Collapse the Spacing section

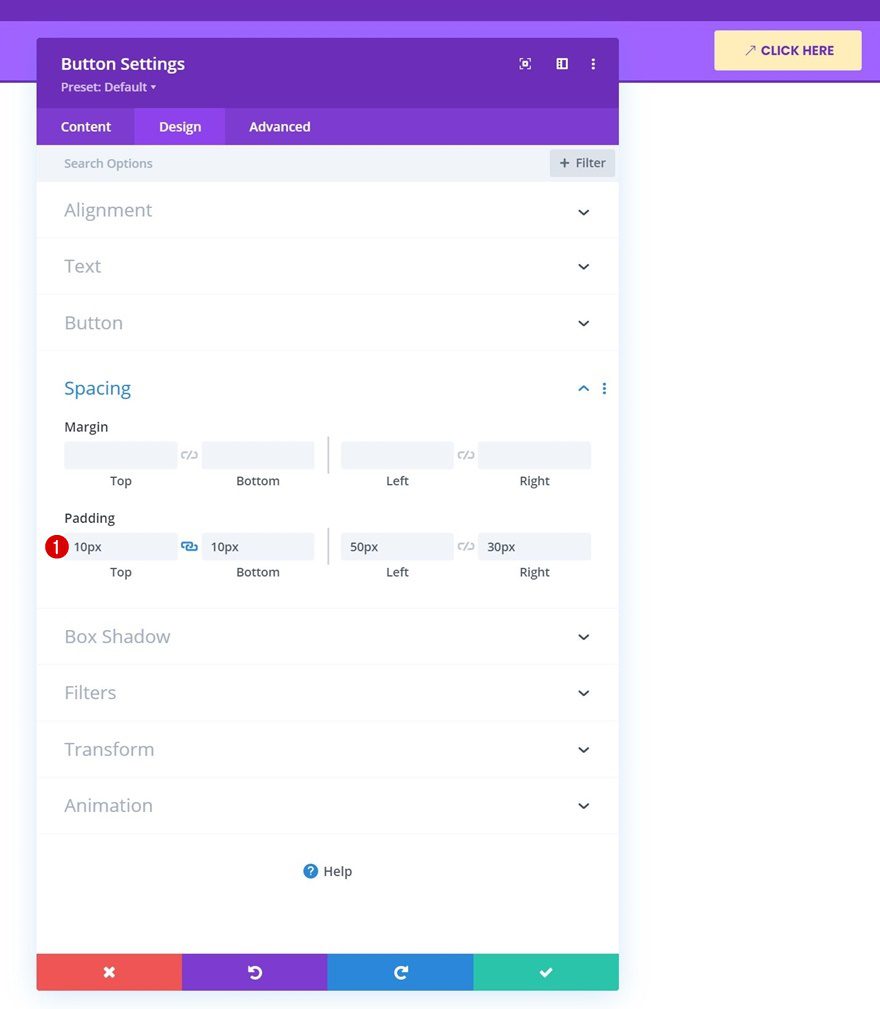click(x=583, y=388)
